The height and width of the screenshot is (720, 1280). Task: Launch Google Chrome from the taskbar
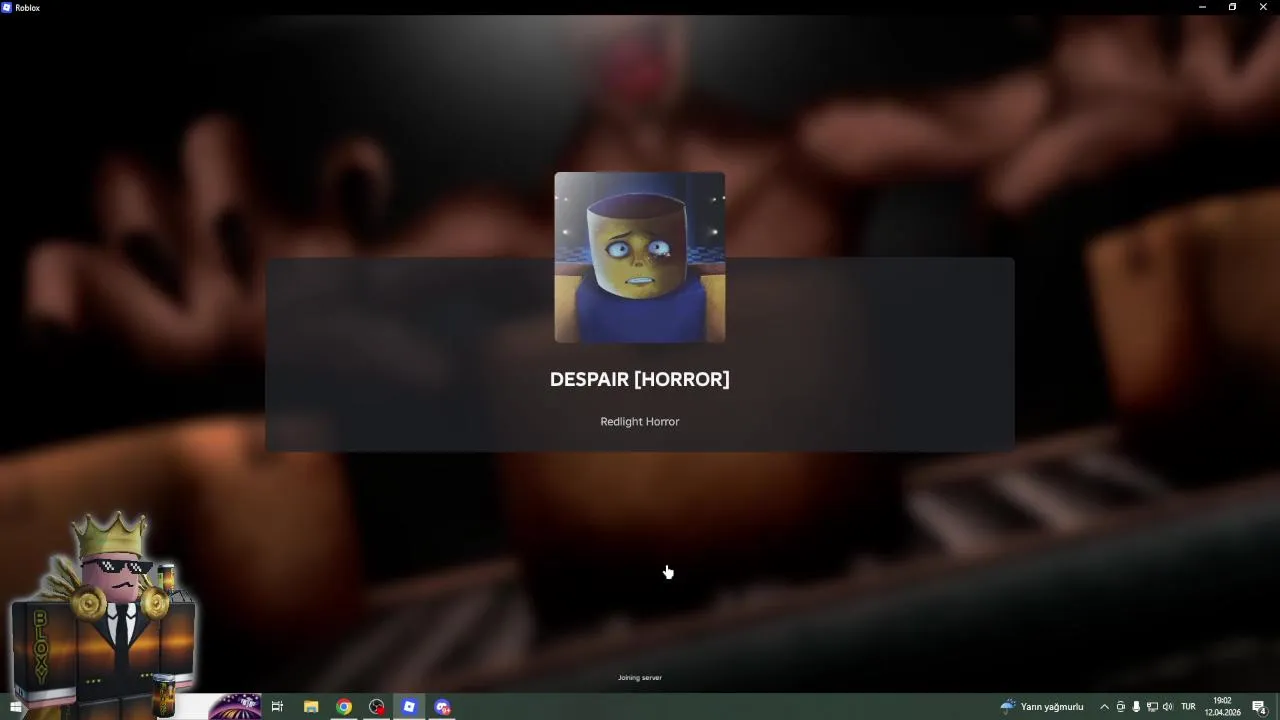coord(344,707)
